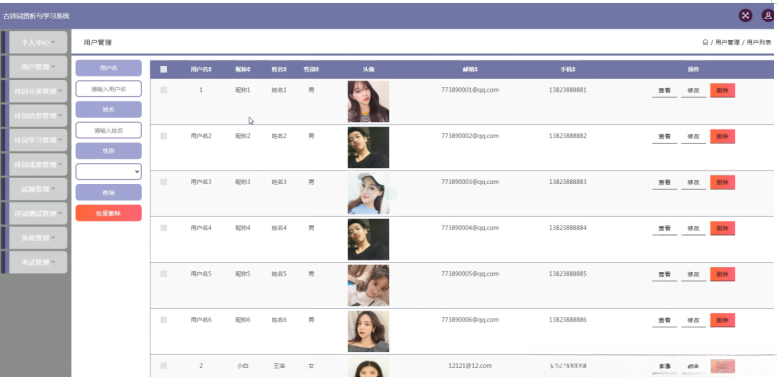Image resolution: width=777 pixels, height=377 pixels.
Task: Expand the 个人中心 sidebar menu
Action: coord(38,43)
